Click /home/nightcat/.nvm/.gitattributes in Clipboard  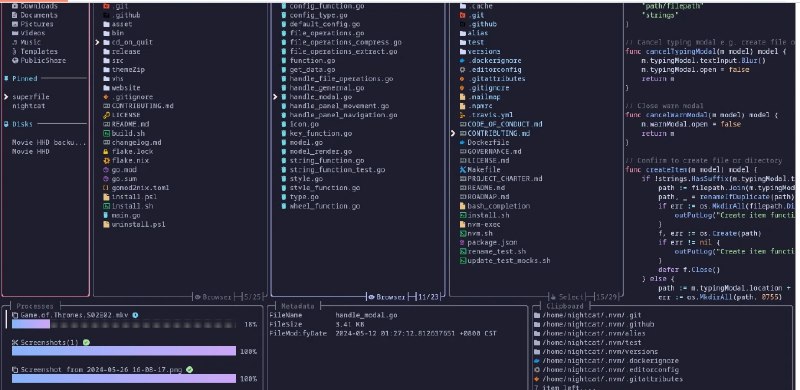pyautogui.click(x=612, y=379)
